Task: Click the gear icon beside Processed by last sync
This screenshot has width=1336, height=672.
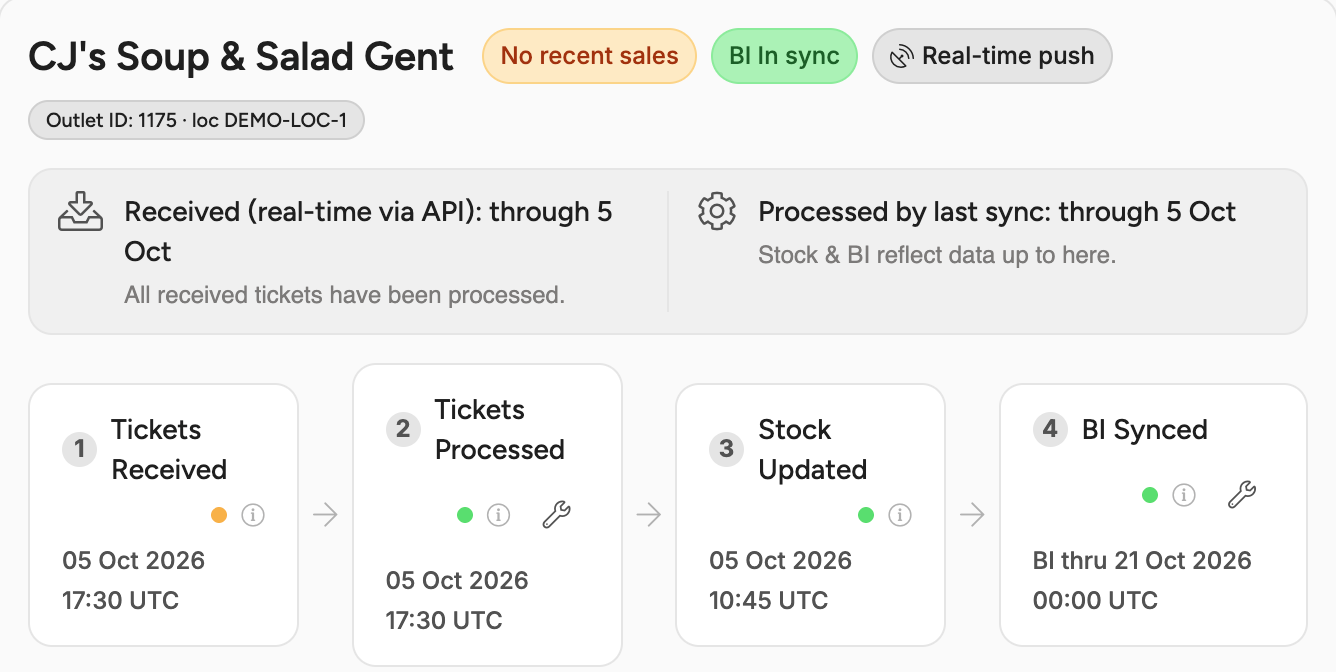Action: point(717,212)
